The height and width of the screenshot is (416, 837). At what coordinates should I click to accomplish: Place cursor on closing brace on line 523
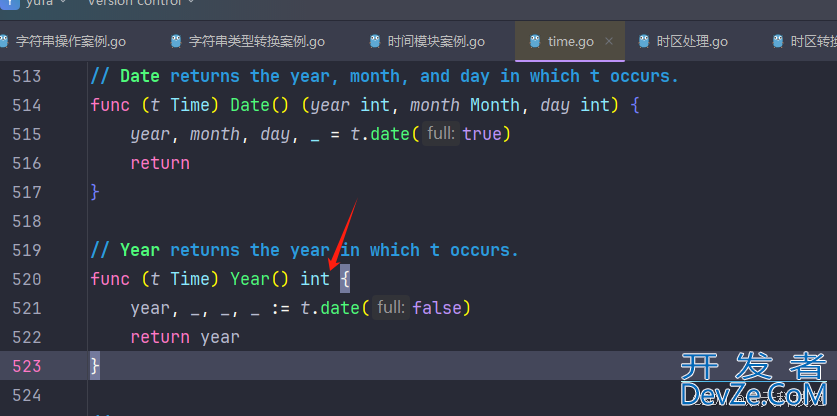tap(95, 366)
